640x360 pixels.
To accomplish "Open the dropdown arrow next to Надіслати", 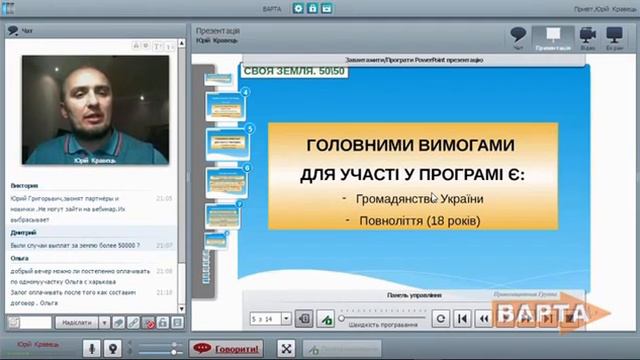I will tap(104, 323).
